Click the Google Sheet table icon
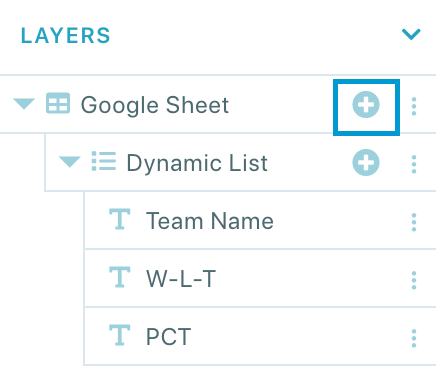 pyautogui.click(x=58, y=103)
